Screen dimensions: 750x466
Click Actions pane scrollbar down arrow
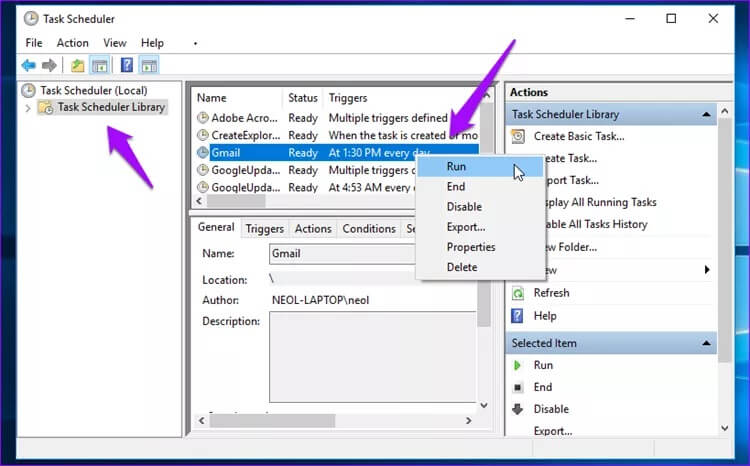725,428
